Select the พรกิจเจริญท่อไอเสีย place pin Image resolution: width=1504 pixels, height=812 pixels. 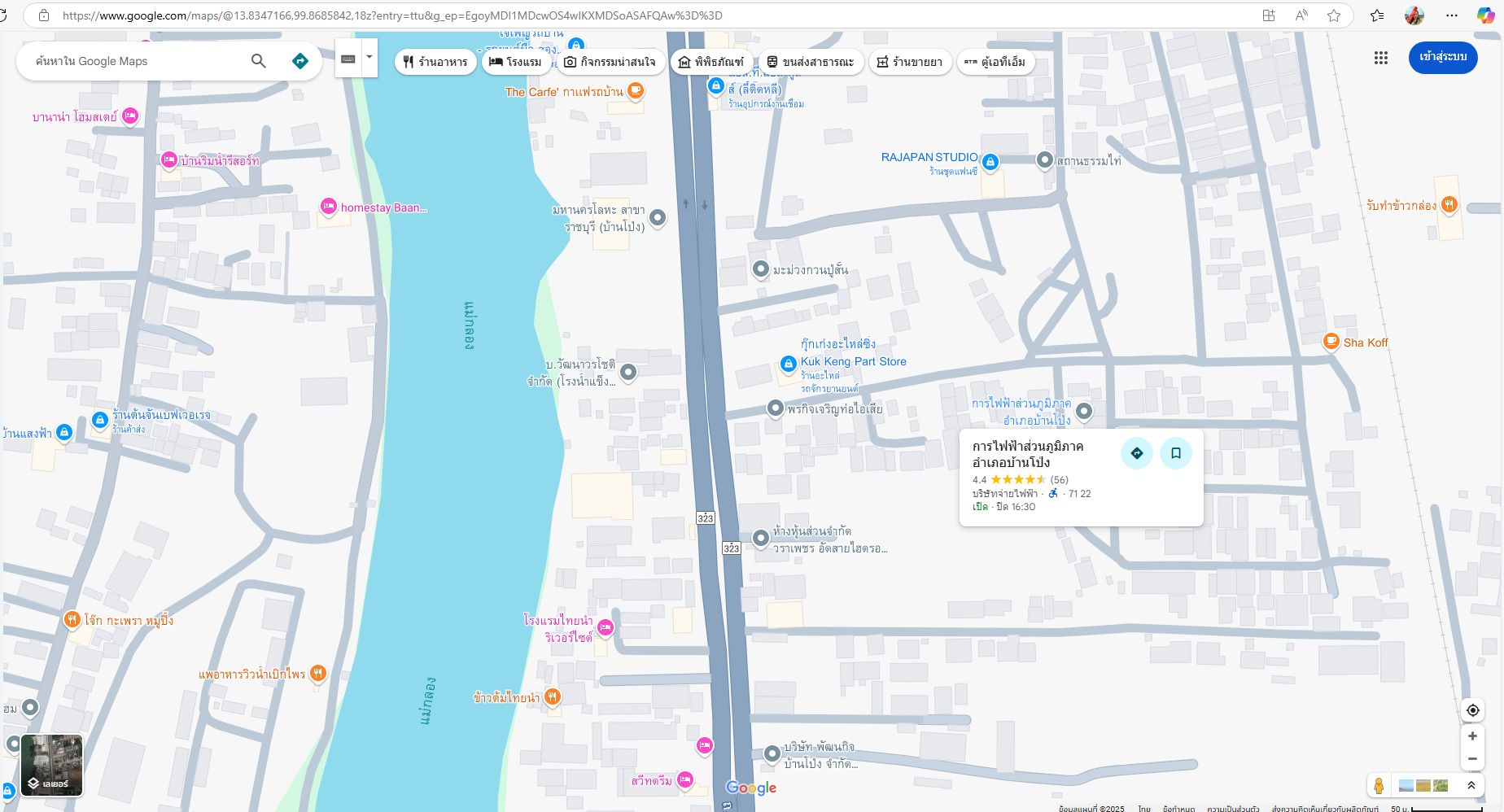coord(776,408)
